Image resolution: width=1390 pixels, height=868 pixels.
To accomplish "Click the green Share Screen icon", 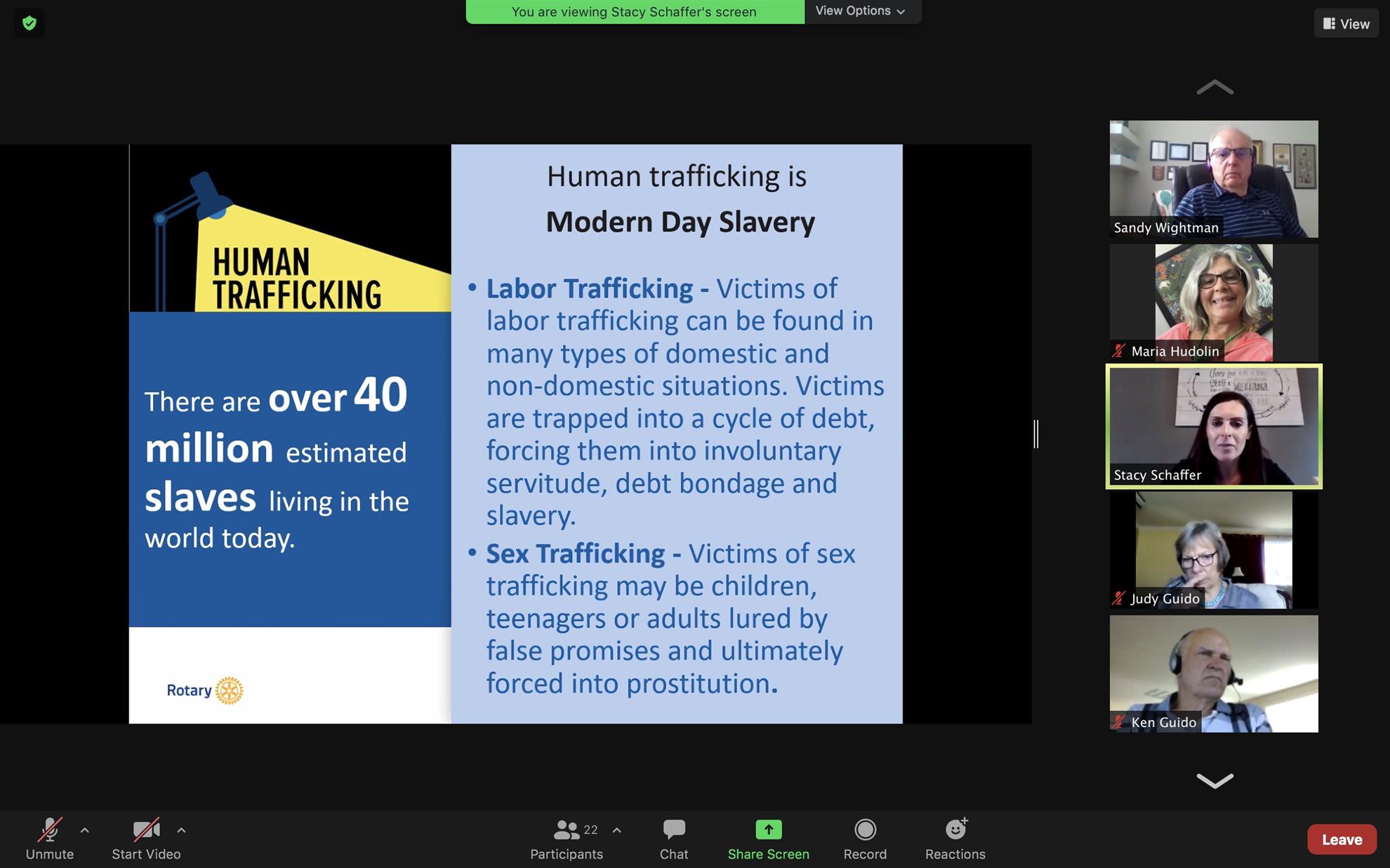I will (x=768, y=830).
